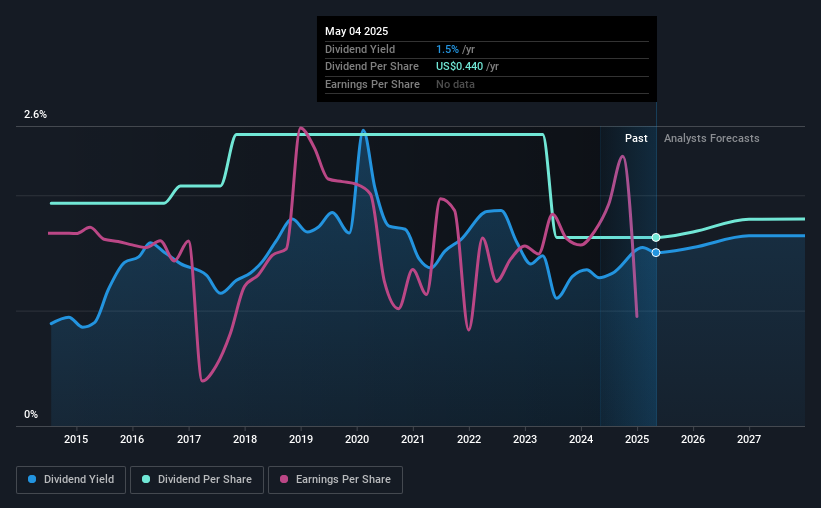Click the 2020 x-axis label
Viewport: 821px width, 508px height.
tap(357, 439)
